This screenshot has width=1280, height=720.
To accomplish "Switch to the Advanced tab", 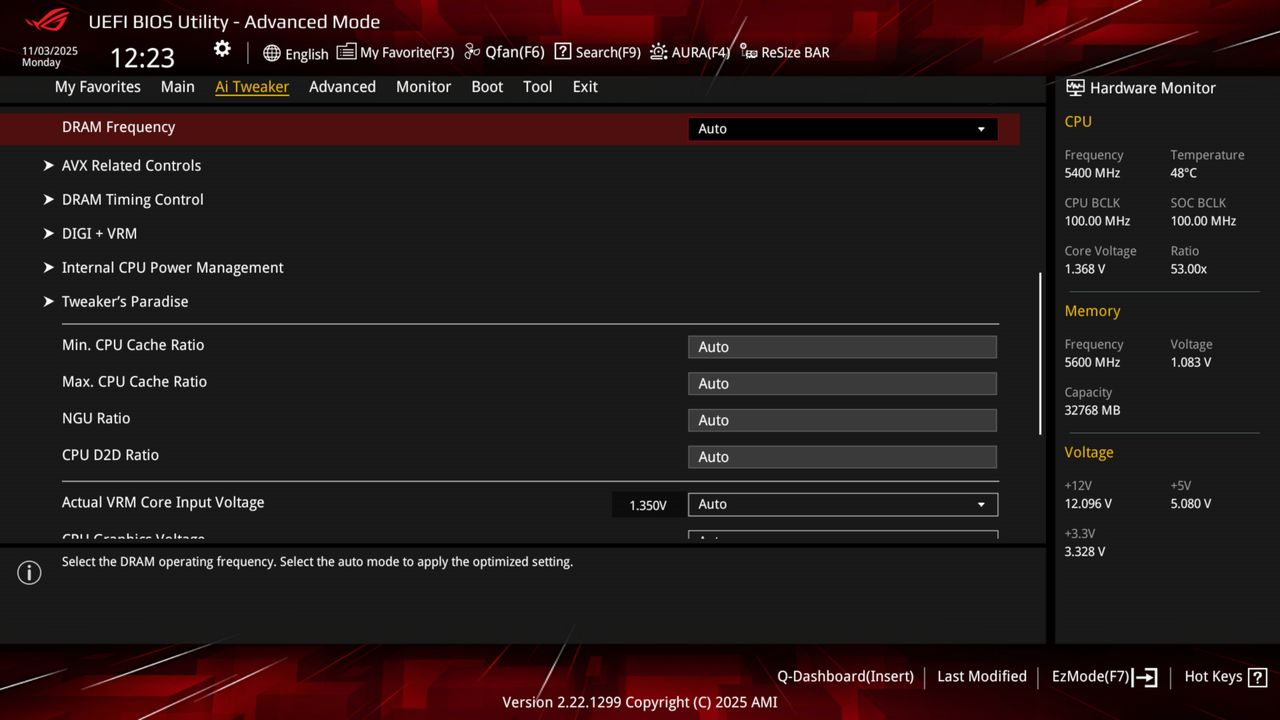I will [x=342, y=87].
